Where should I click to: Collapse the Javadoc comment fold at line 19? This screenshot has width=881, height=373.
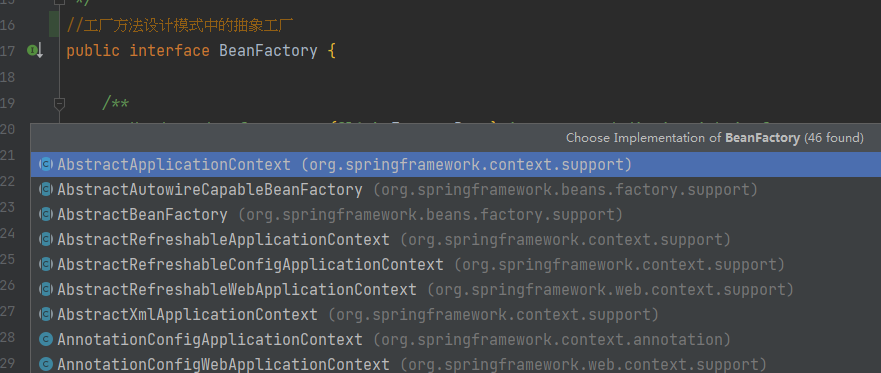(59, 103)
